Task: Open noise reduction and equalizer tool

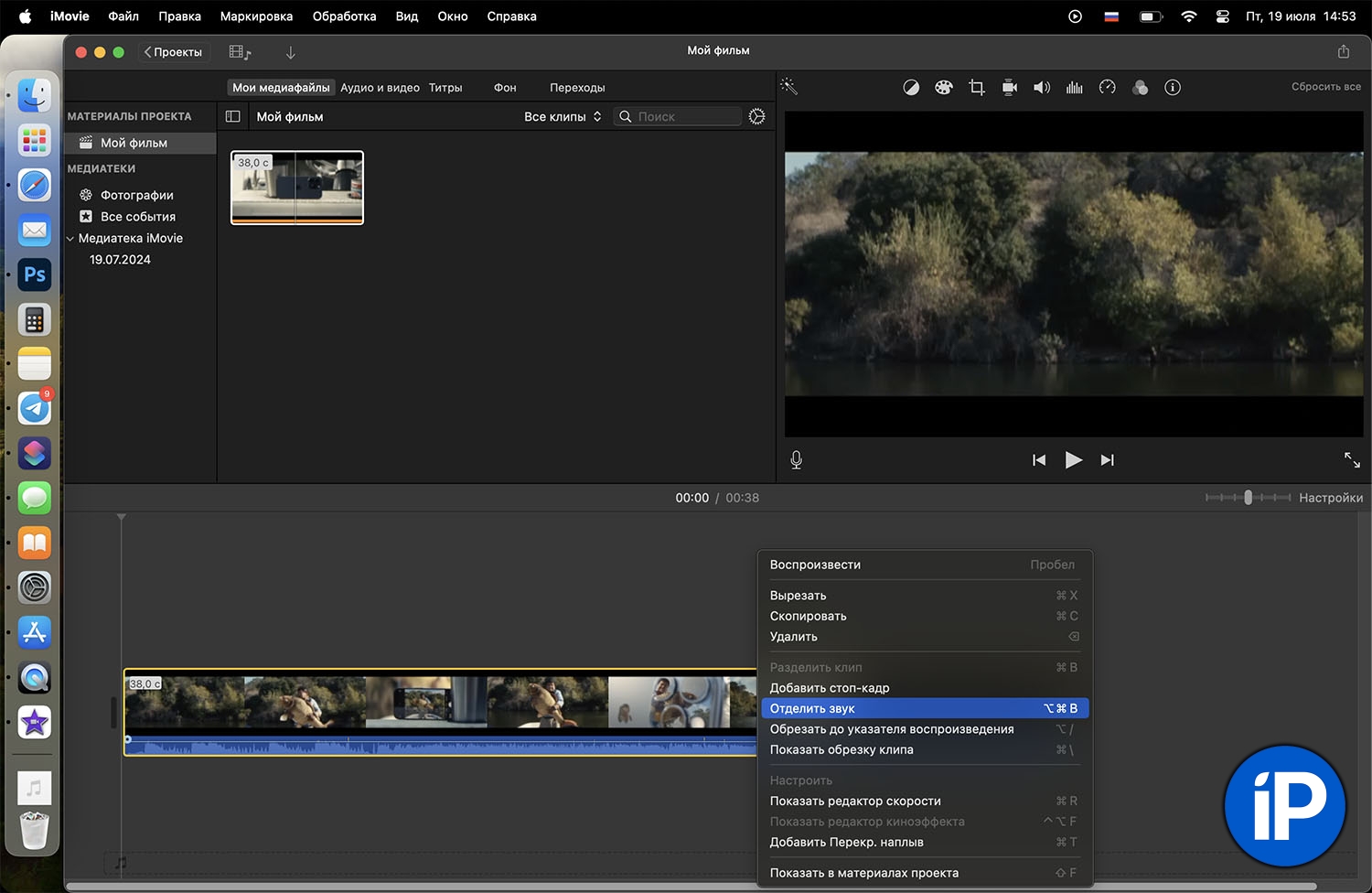Action: pyautogui.click(x=1075, y=88)
